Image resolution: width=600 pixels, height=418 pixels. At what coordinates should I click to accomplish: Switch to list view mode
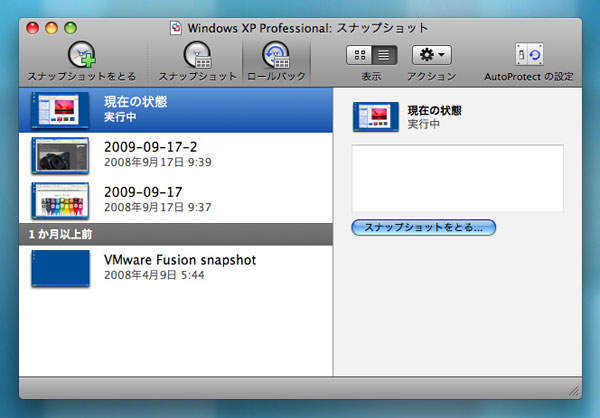(x=385, y=55)
